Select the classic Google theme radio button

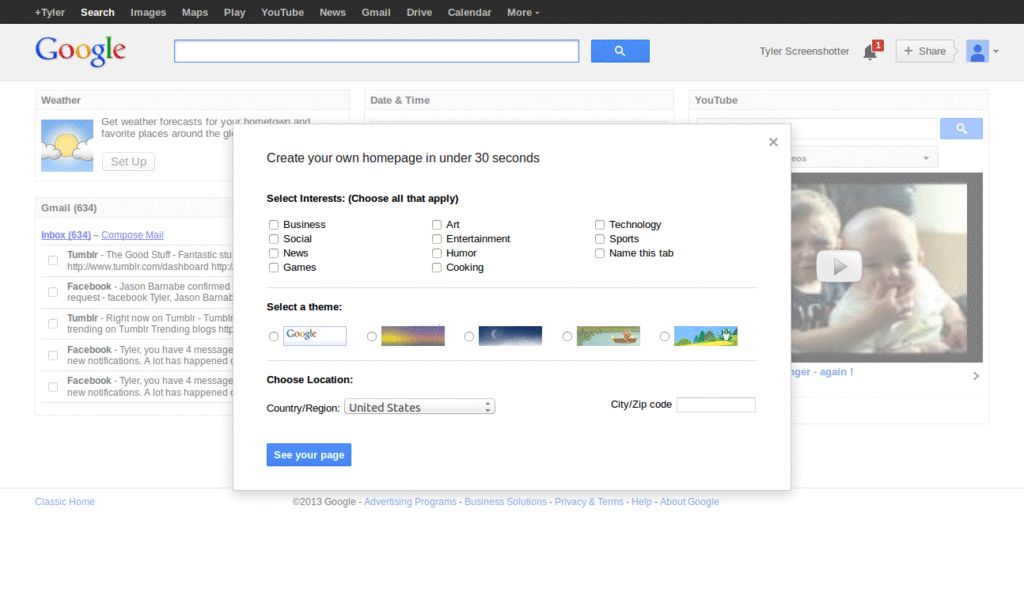(273, 336)
